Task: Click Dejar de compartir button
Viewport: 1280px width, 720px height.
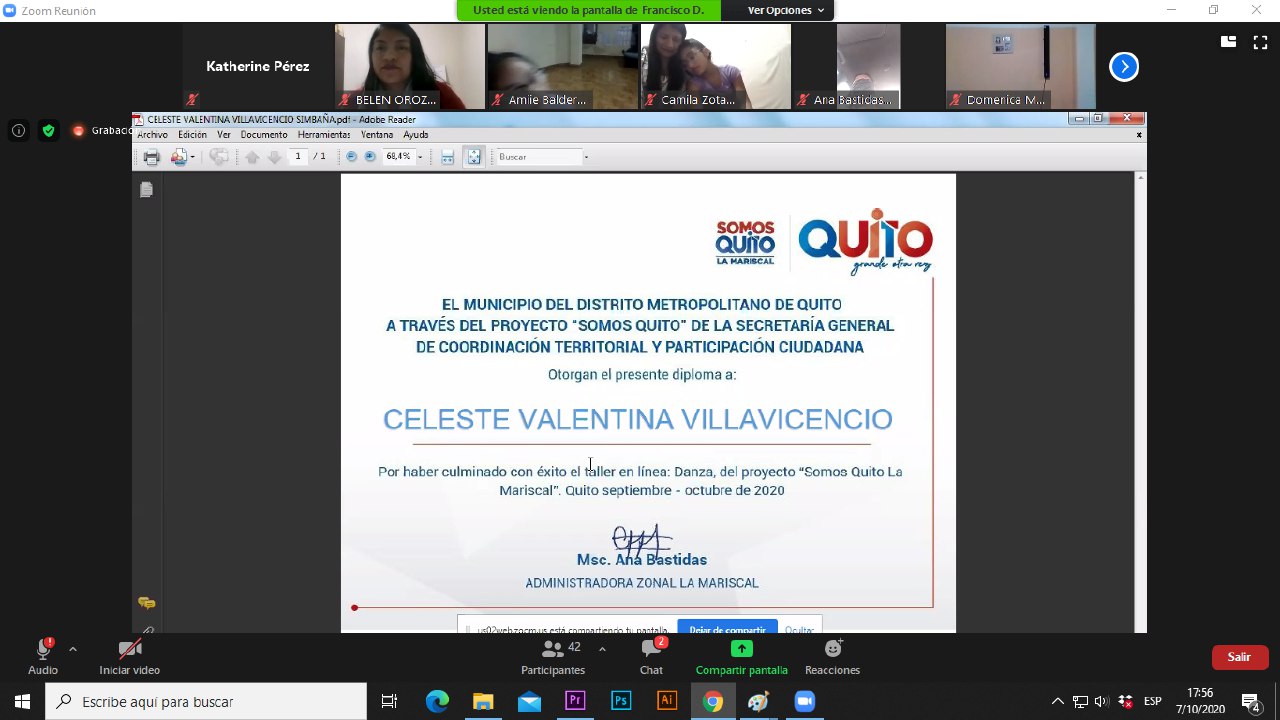Action: point(727,628)
